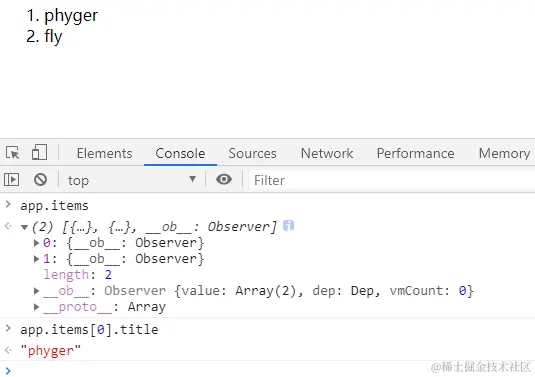Viewport: 535px width, 377px height.
Task: Switch to the Memory tab
Action: coord(504,153)
